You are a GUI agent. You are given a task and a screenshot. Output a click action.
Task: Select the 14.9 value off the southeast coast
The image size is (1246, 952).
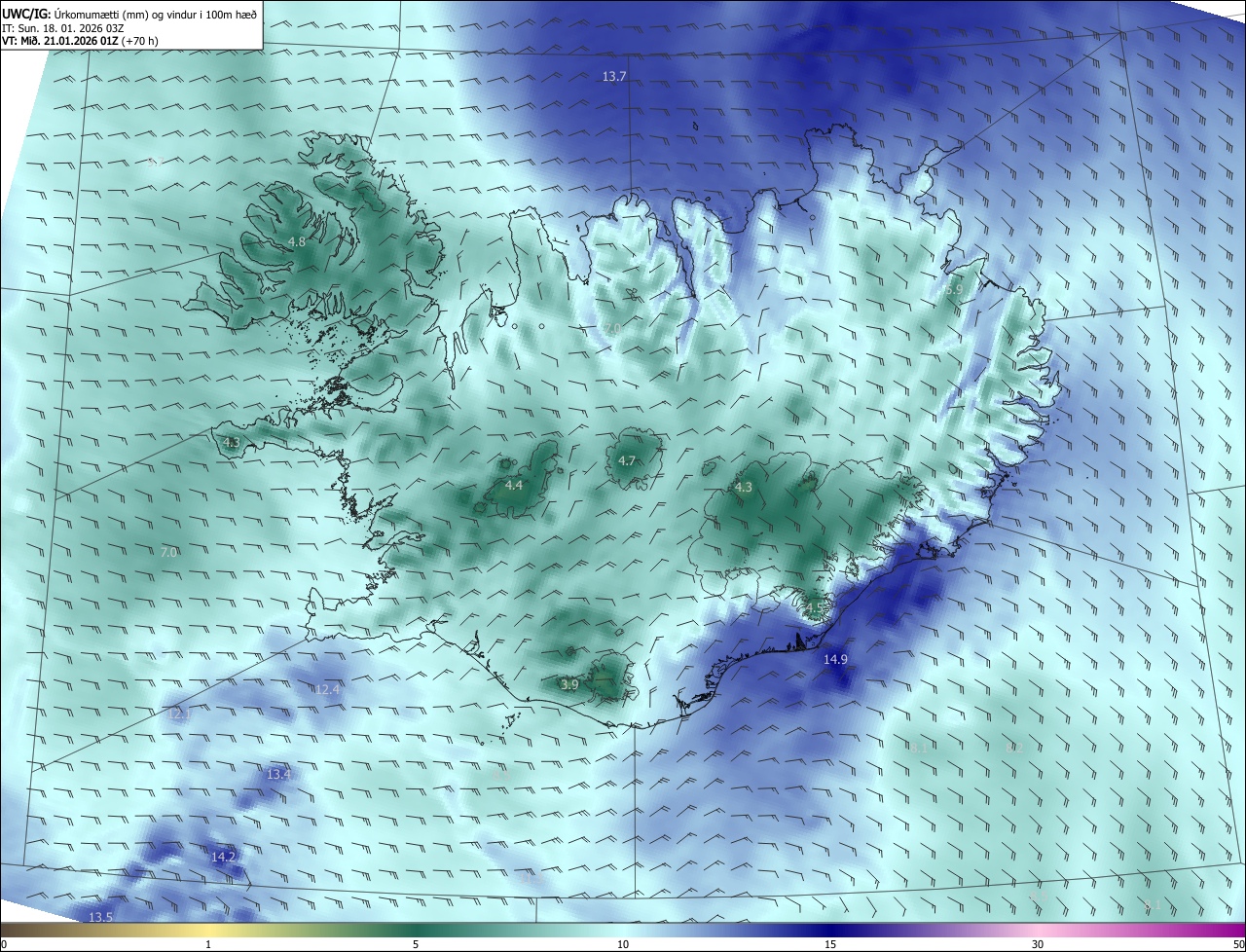[835, 659]
